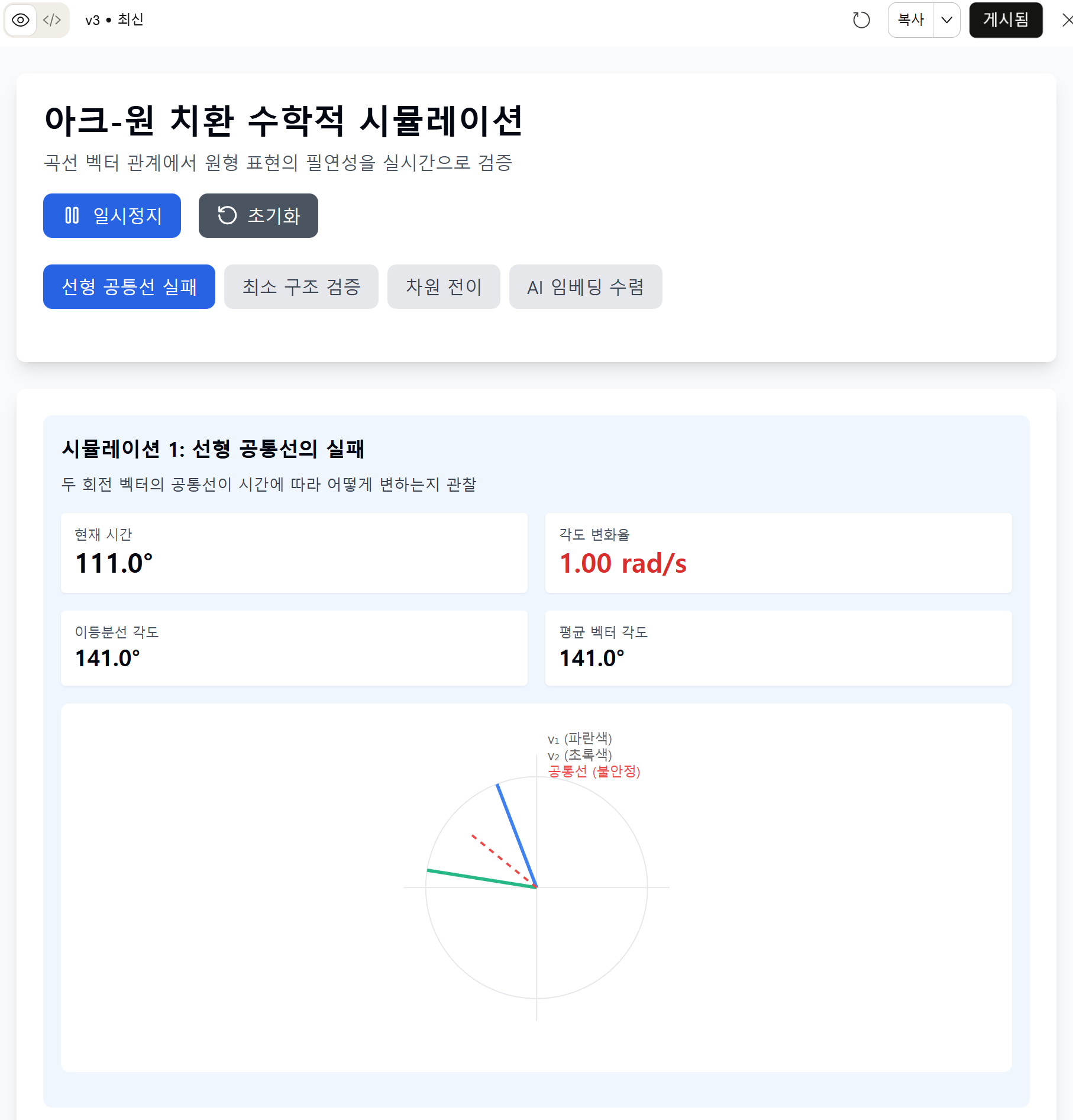
Task: Click the circular reset arrow icon
Action: coord(227,215)
